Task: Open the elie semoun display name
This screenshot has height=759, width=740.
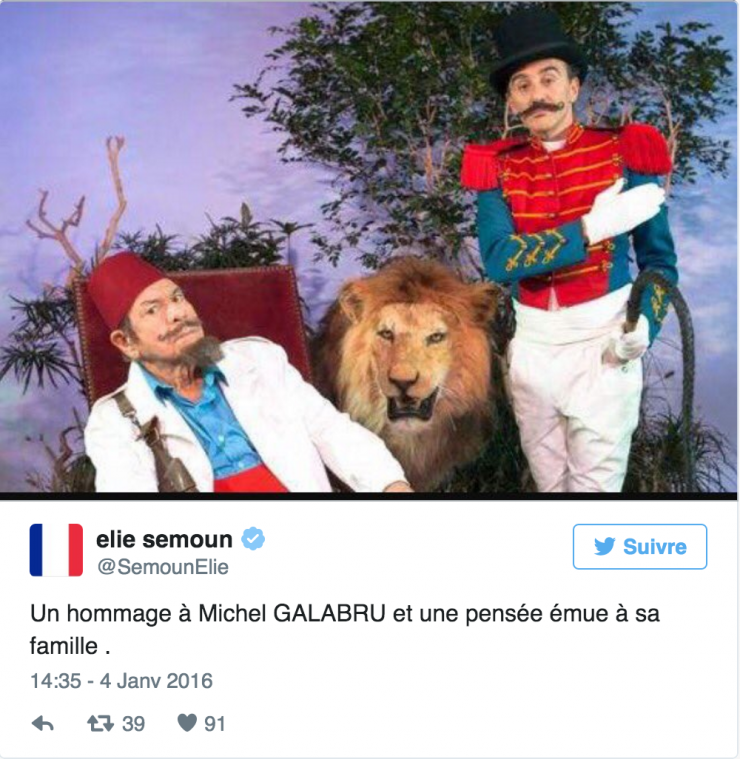Action: point(165,539)
